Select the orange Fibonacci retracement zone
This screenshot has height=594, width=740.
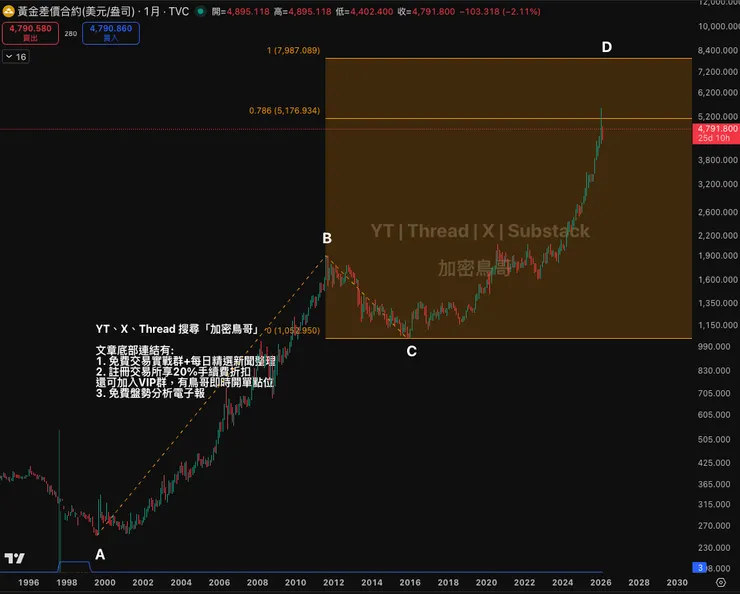[x=508, y=198]
